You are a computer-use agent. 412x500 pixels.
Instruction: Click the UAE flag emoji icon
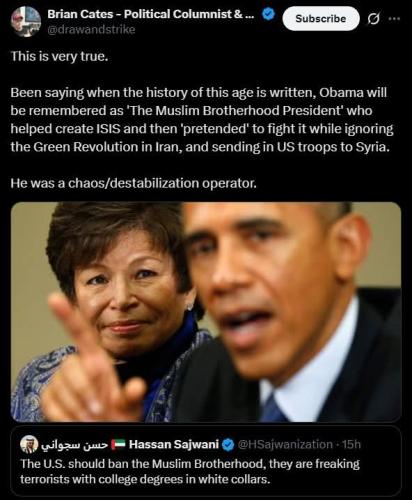pos(118,444)
